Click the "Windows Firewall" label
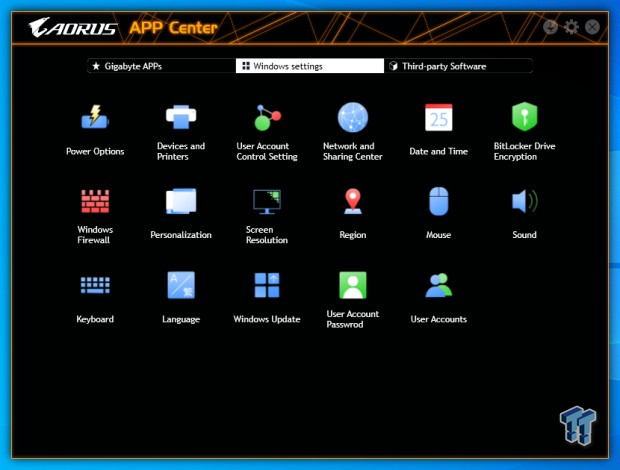The height and width of the screenshot is (470, 620). (95, 235)
